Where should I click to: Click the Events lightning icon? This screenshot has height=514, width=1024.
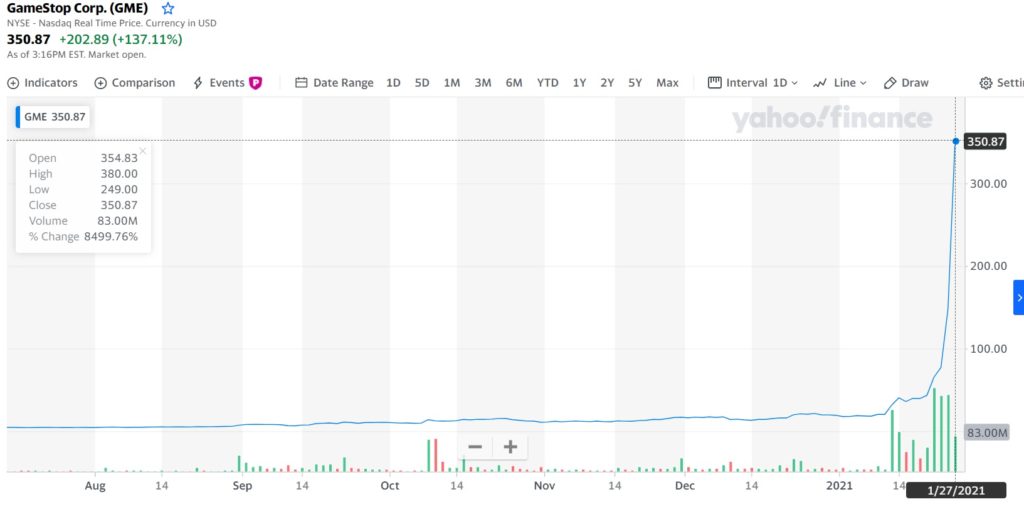click(198, 83)
